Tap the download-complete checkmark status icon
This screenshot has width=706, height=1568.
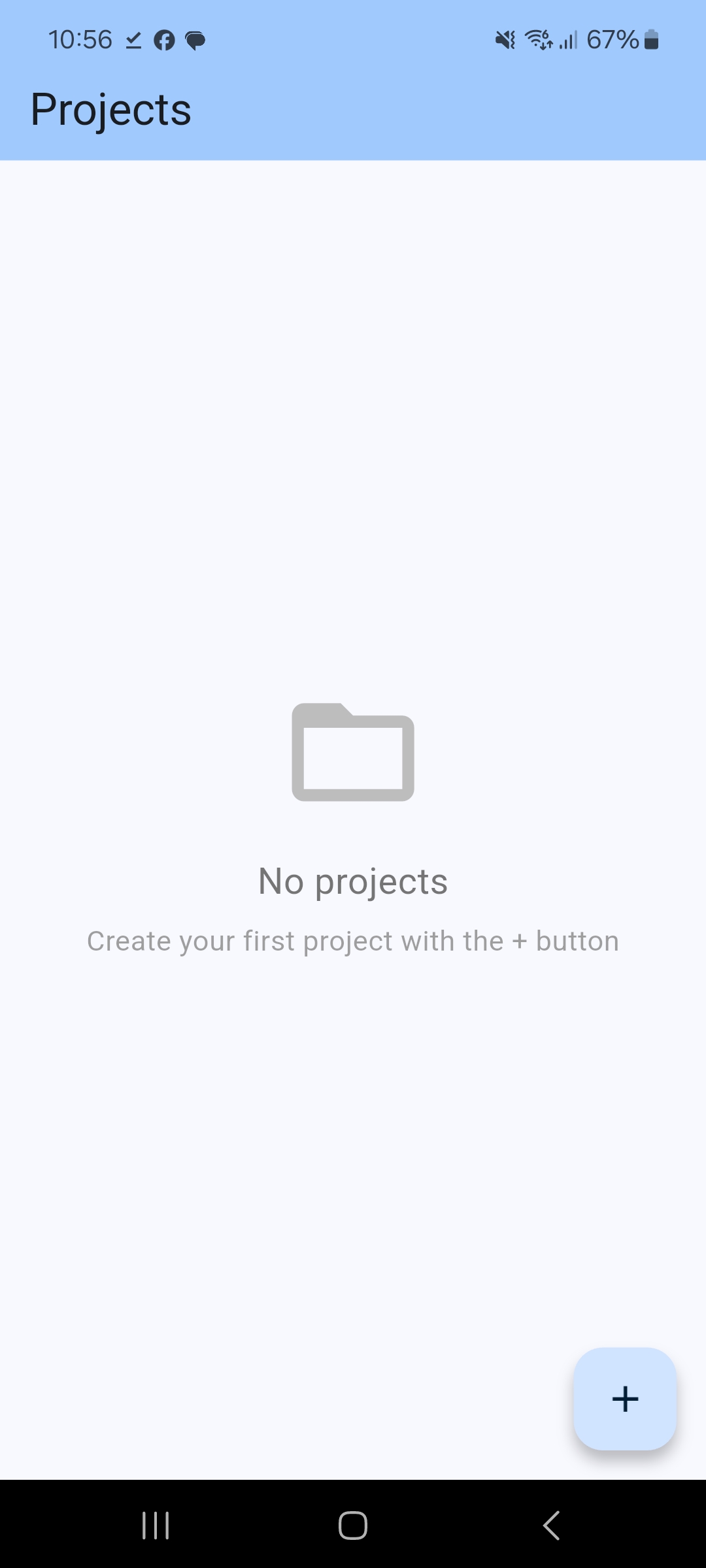133,41
